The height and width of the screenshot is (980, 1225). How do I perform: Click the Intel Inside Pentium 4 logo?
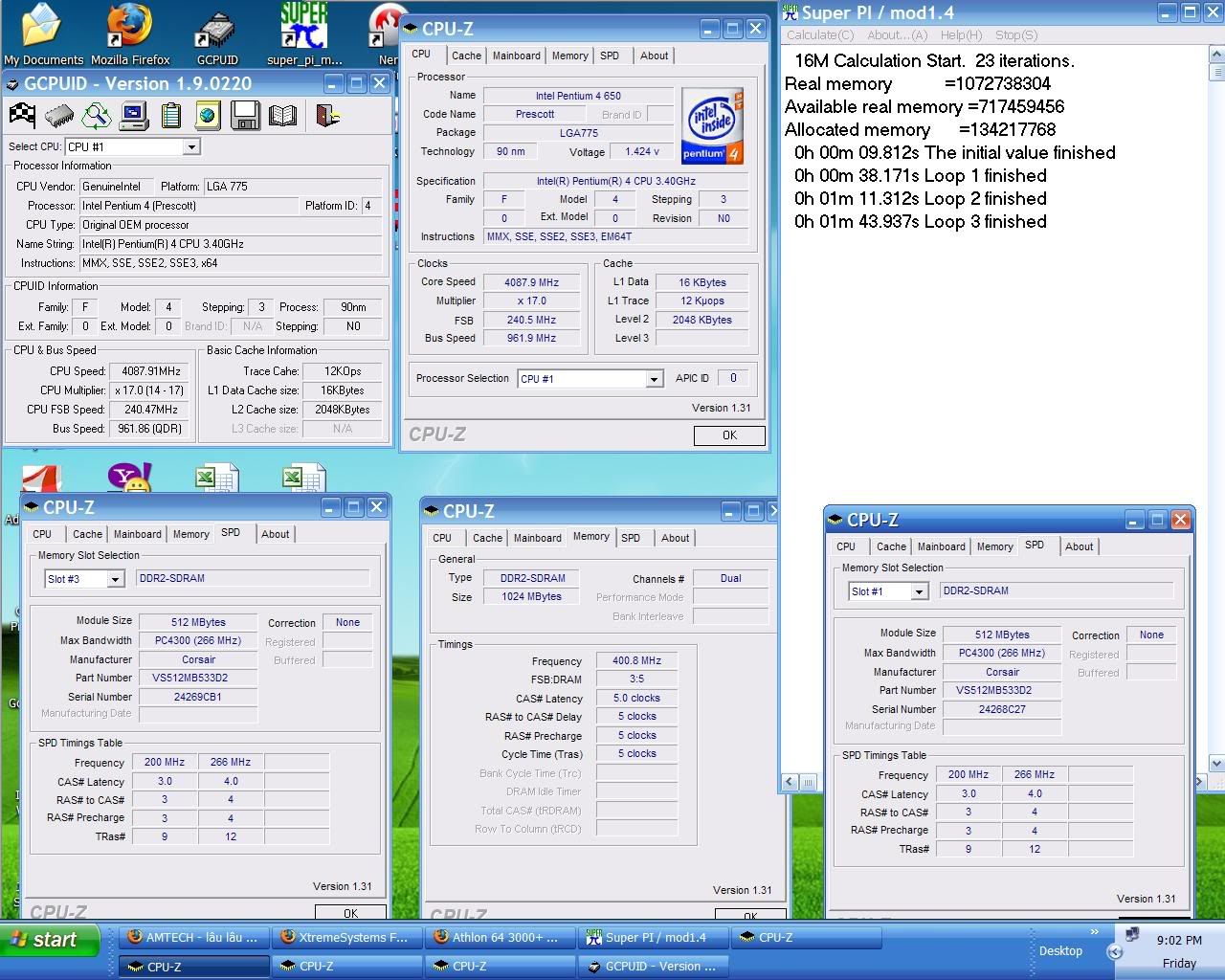(712, 125)
